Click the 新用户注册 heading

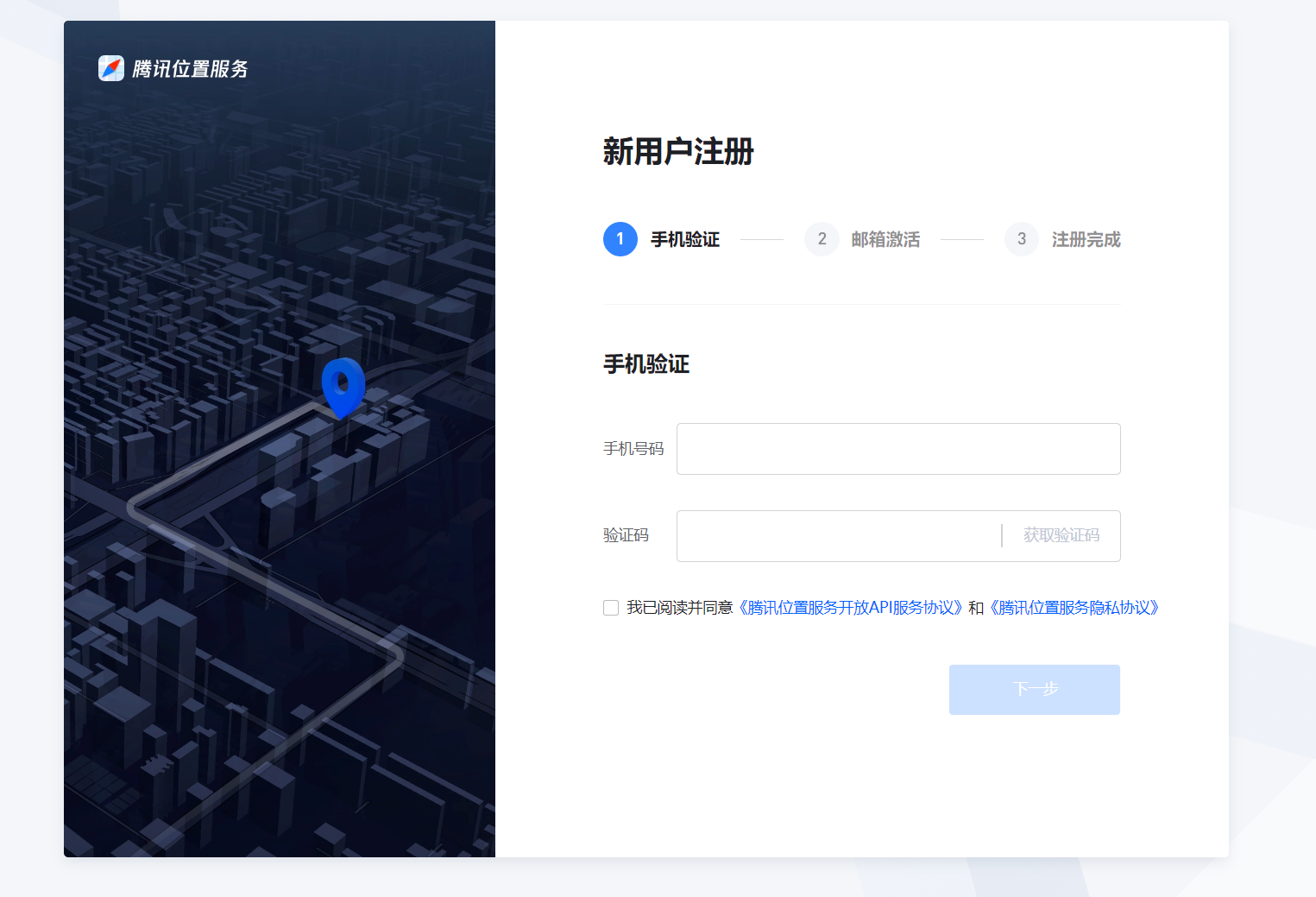tap(678, 151)
